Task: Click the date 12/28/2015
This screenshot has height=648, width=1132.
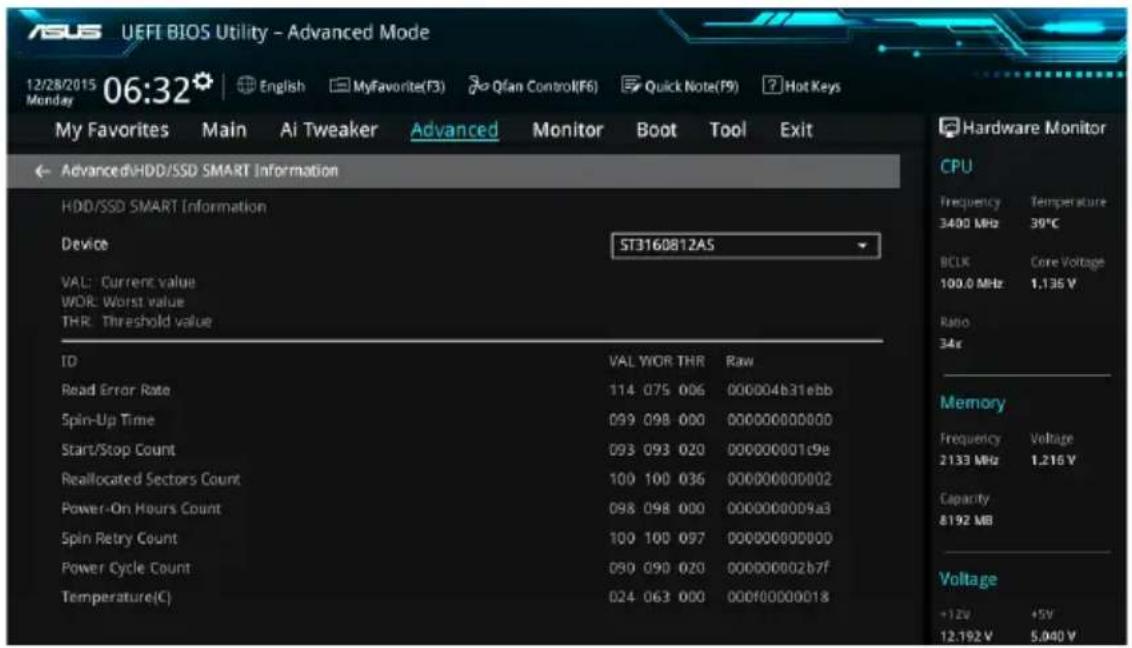Action: [61, 84]
